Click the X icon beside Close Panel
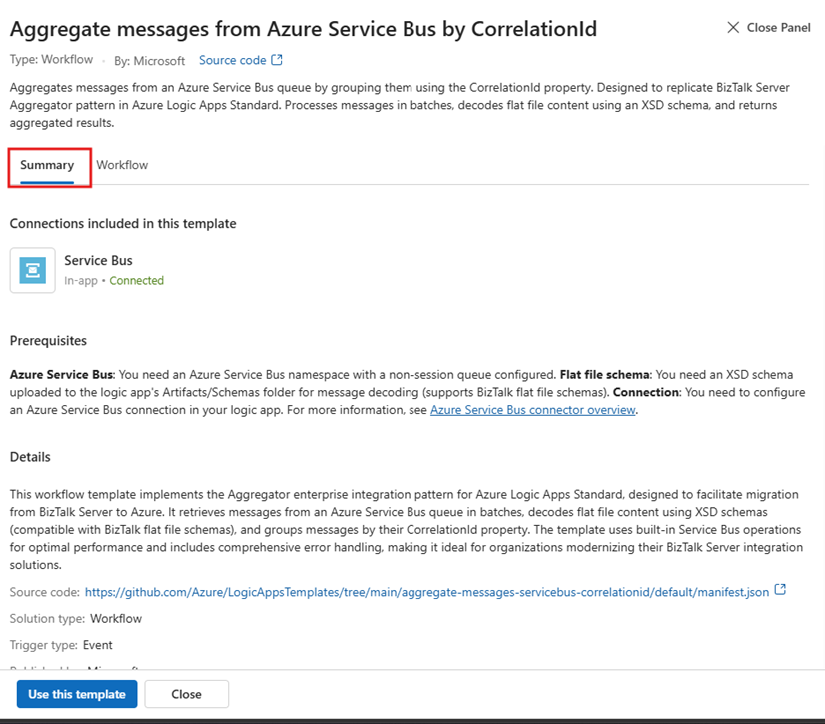Viewport: 825px width, 724px height. coord(733,28)
